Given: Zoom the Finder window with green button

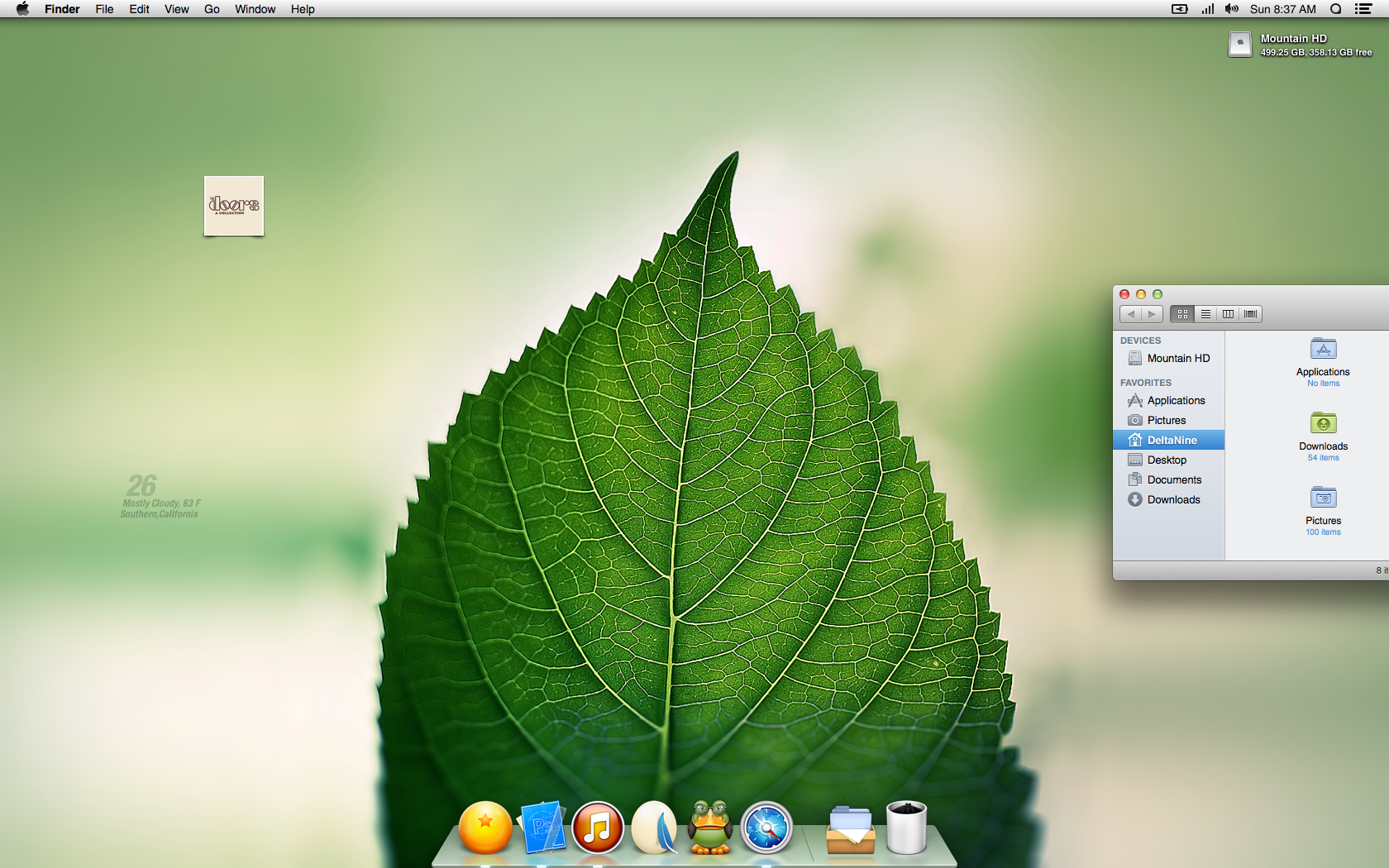Looking at the screenshot, I should tap(1157, 294).
